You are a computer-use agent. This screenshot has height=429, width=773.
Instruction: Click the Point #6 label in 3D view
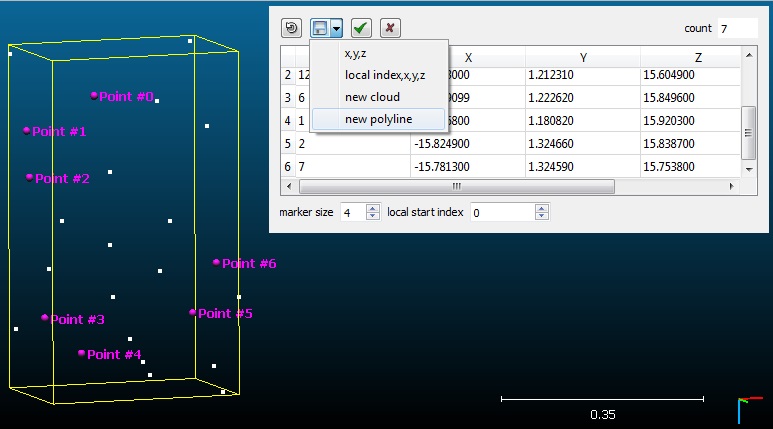click(x=249, y=264)
